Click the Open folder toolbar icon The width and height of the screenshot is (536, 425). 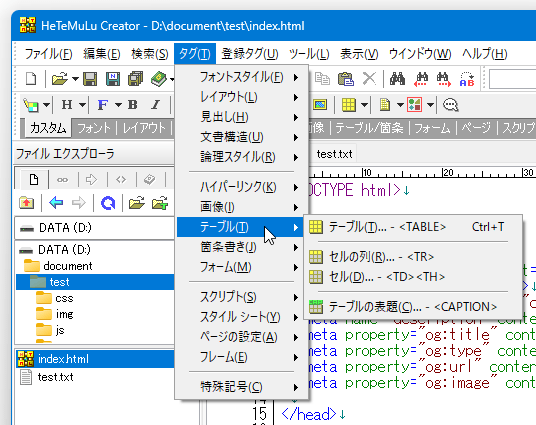pyautogui.click(x=60, y=79)
